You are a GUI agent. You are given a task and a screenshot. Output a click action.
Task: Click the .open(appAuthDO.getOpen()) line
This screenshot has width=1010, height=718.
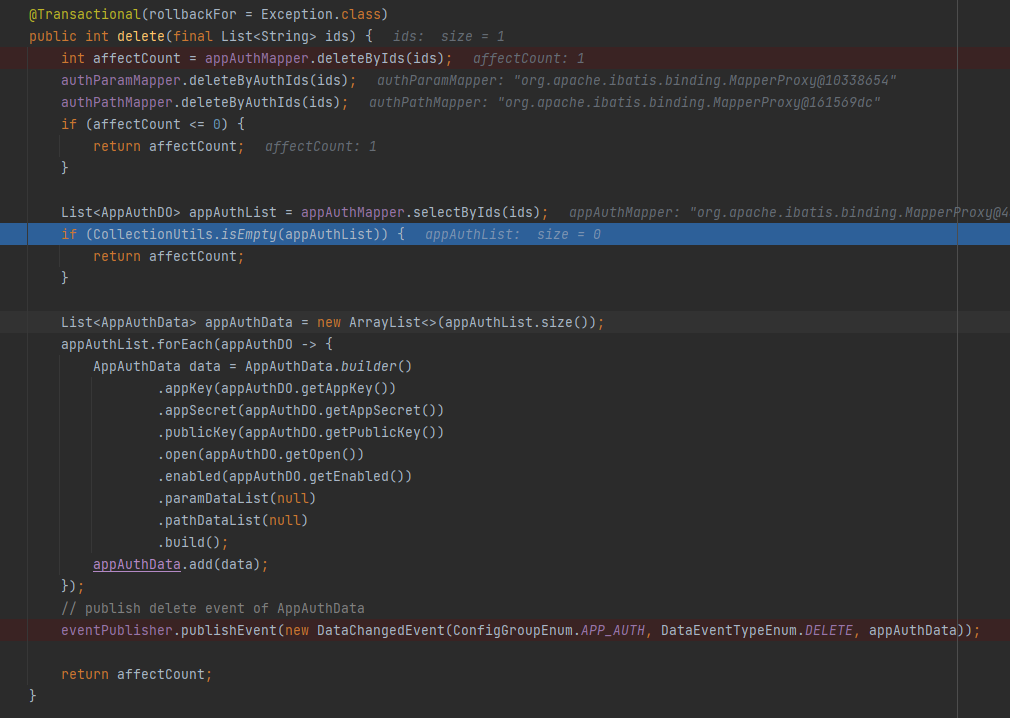(x=261, y=454)
